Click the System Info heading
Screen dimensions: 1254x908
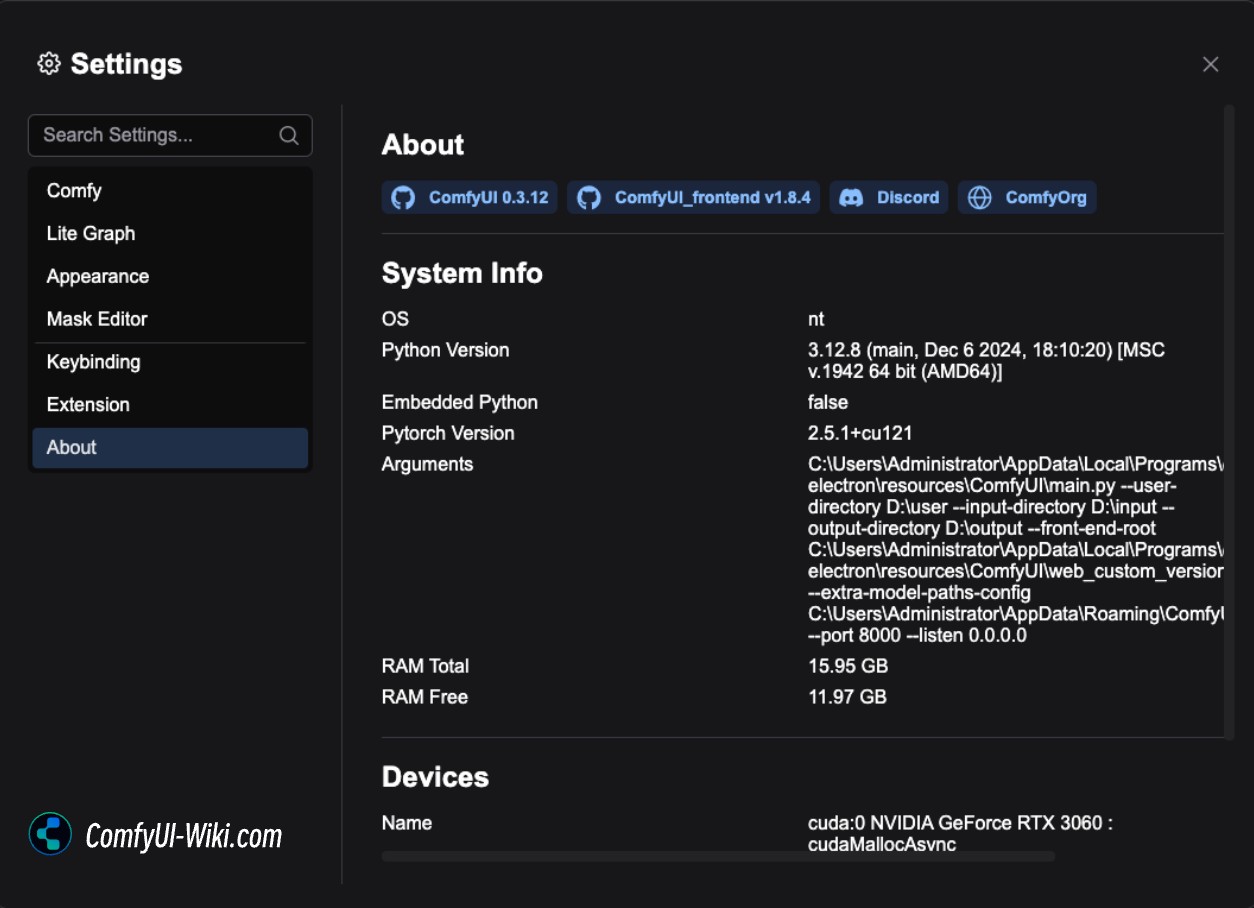(462, 273)
